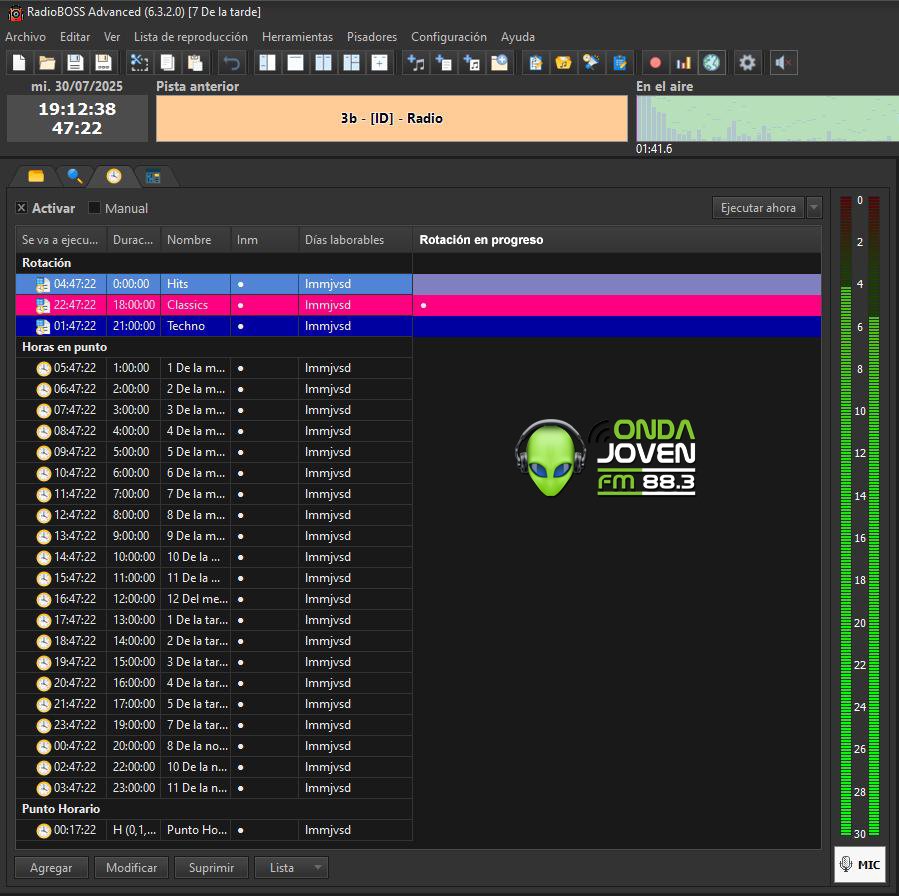Open the Herramientas menu

tap(298, 37)
